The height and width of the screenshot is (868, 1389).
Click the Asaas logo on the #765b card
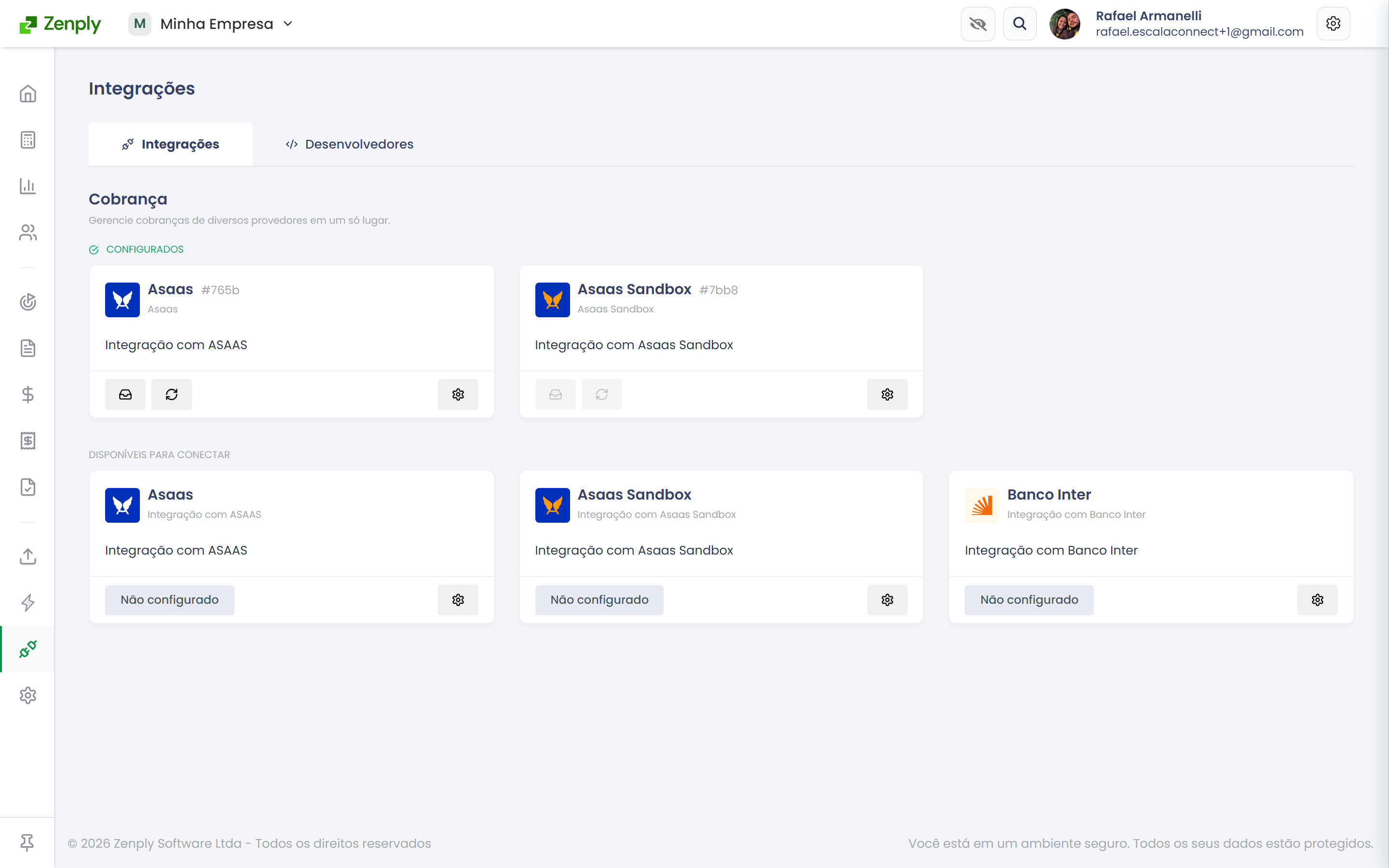(122, 299)
